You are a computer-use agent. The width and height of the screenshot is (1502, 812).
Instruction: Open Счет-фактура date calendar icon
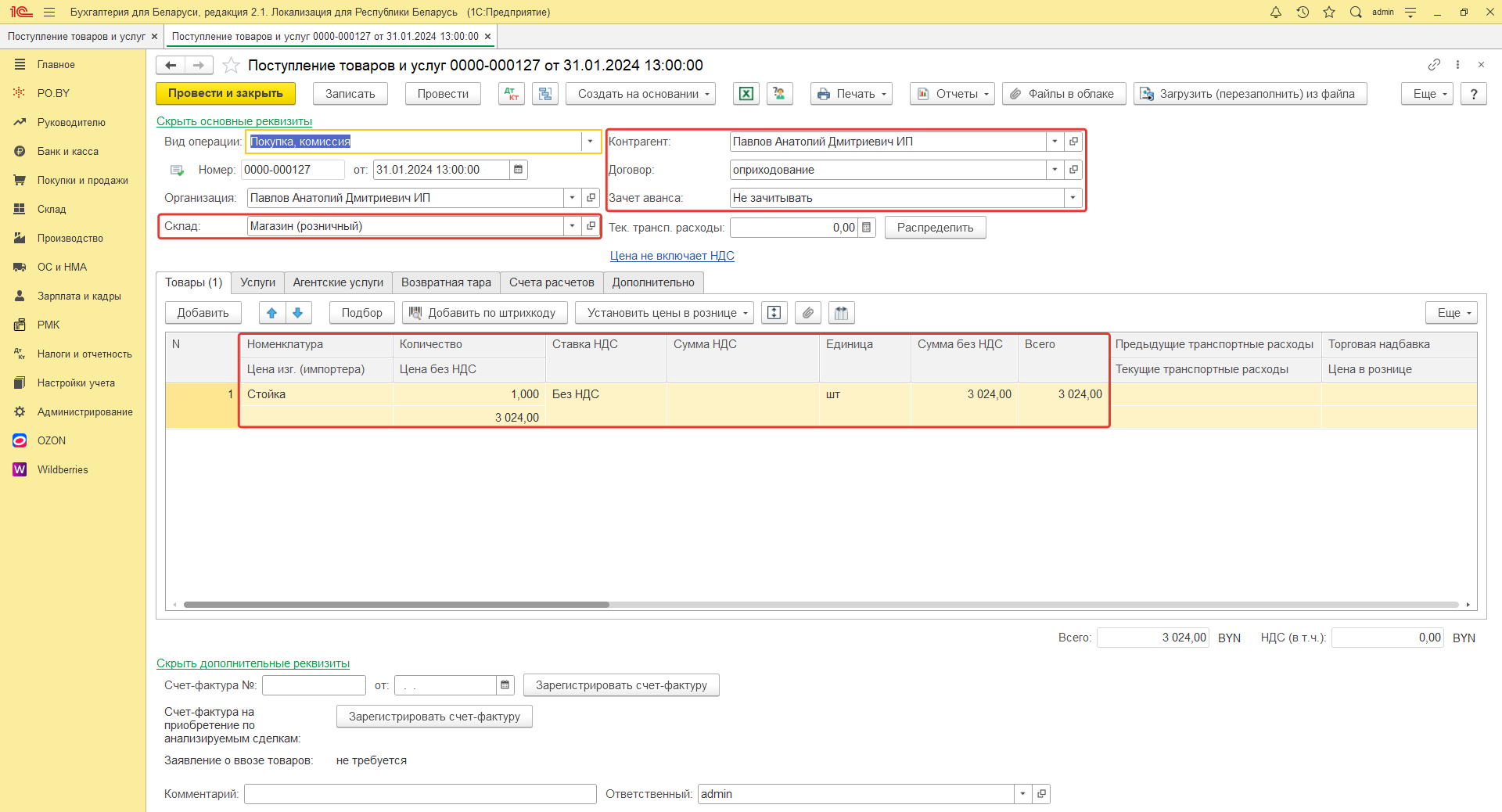click(505, 685)
